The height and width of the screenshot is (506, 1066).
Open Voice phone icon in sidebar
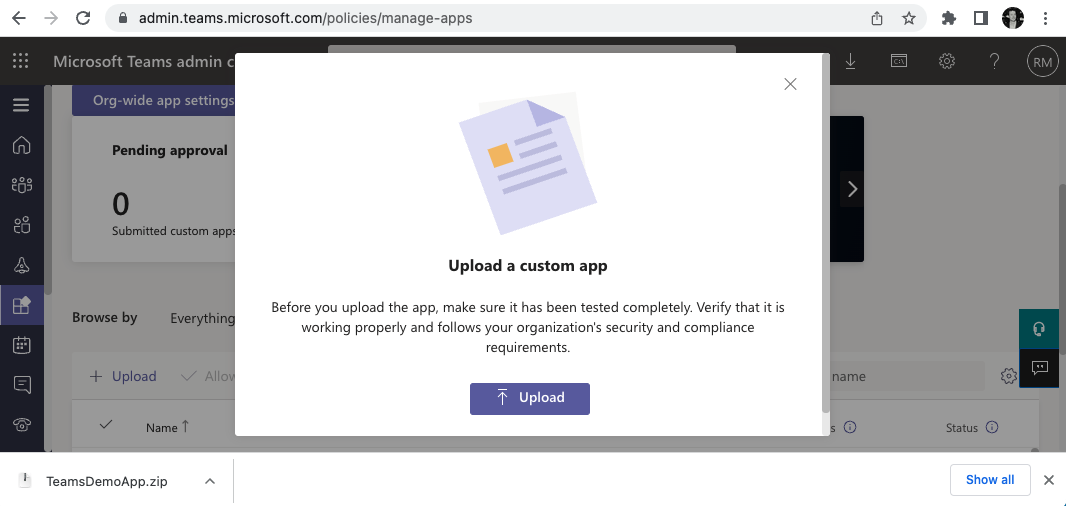tap(22, 425)
